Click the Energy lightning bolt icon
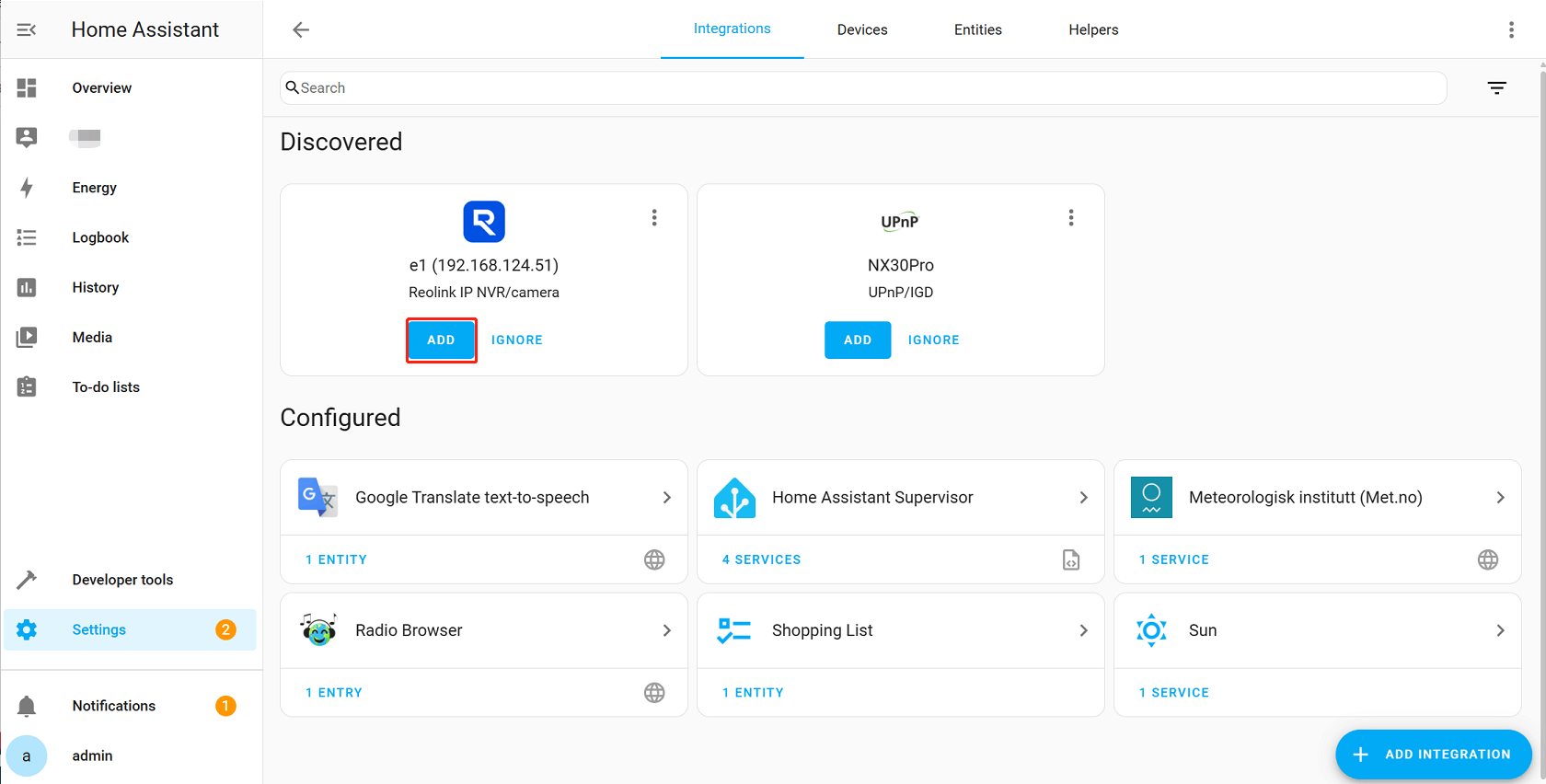Viewport: 1546px width, 784px height. 27,188
